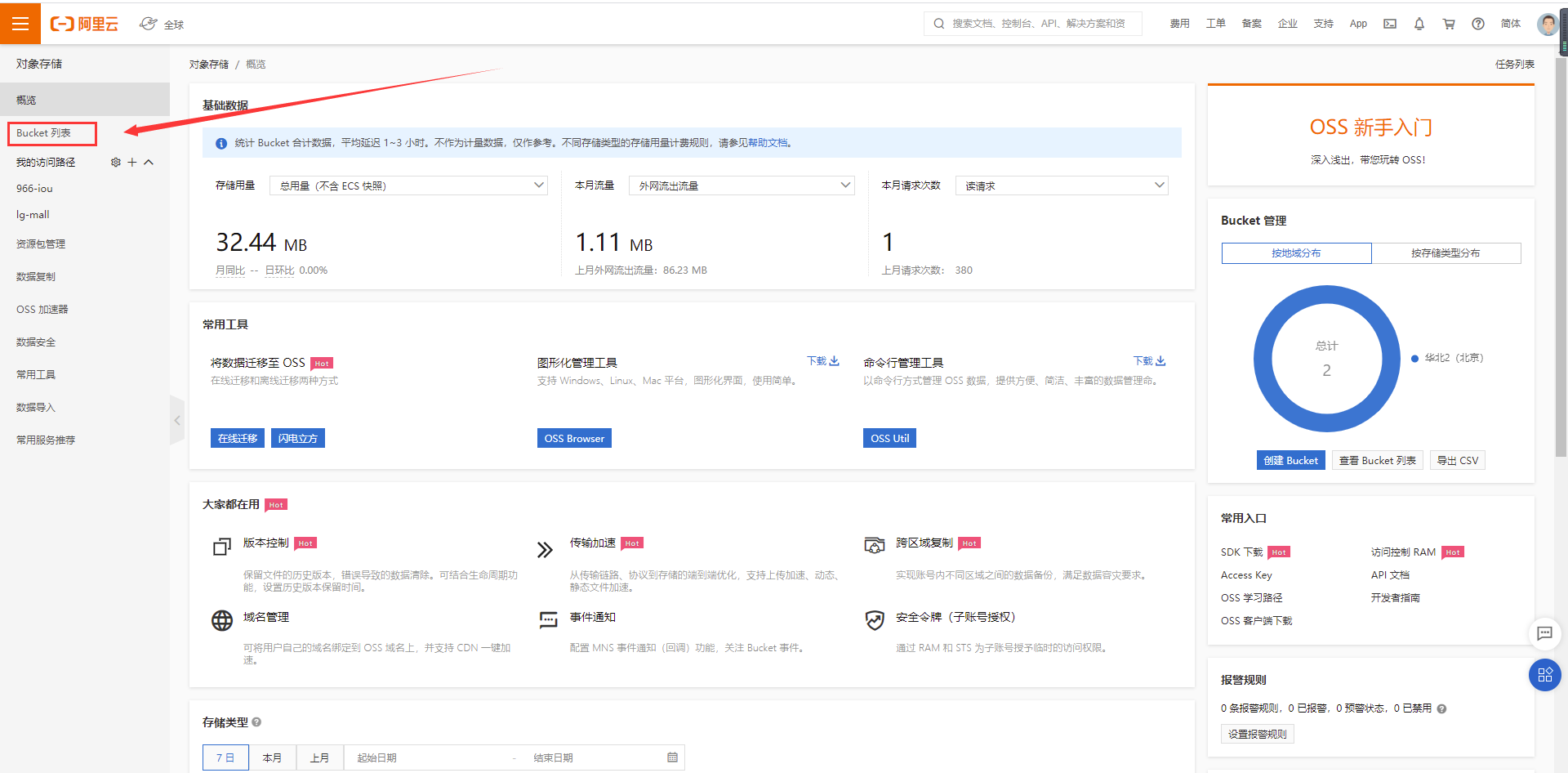Add a new access path with plus icon

point(132,163)
